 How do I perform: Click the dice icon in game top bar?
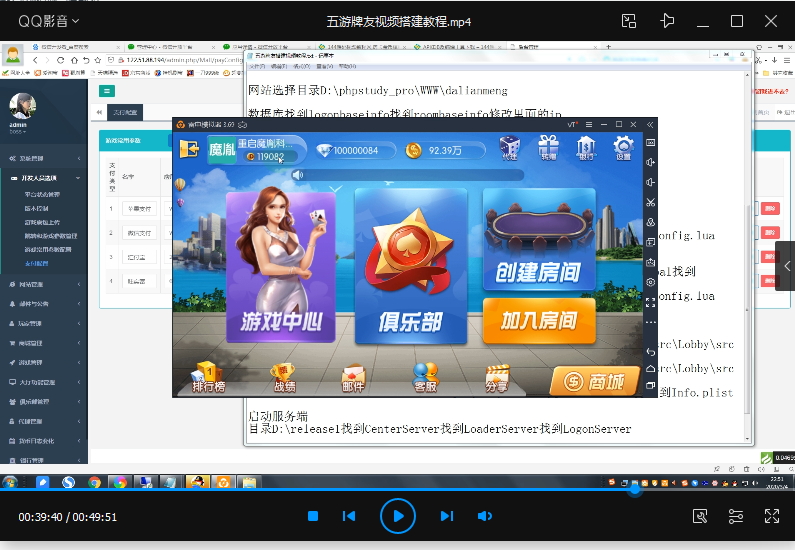510,148
